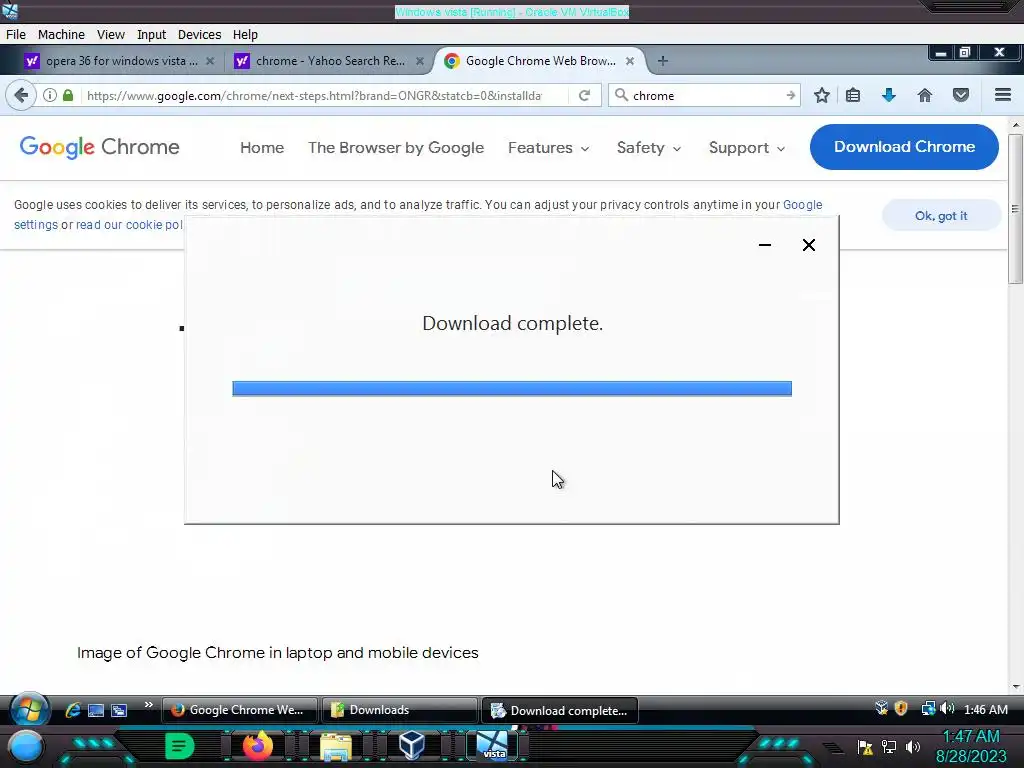Click the vista VM icon in host taskbar
1024x768 pixels.
click(x=492, y=745)
